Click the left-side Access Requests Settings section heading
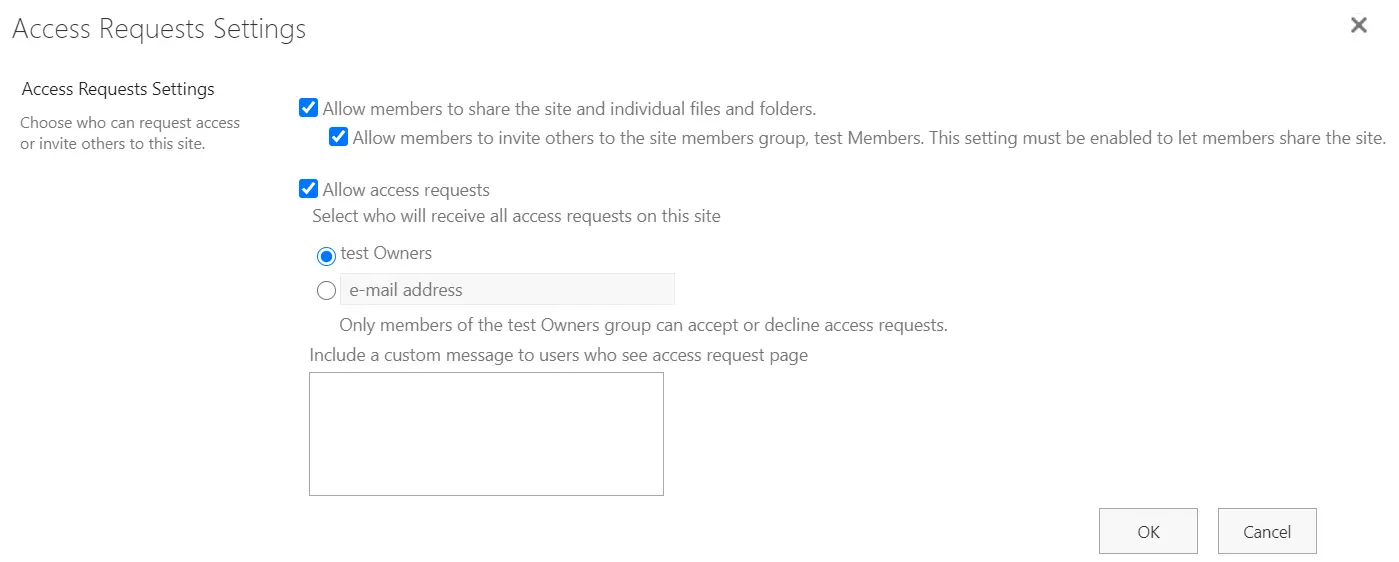1399x562 pixels. (118, 89)
